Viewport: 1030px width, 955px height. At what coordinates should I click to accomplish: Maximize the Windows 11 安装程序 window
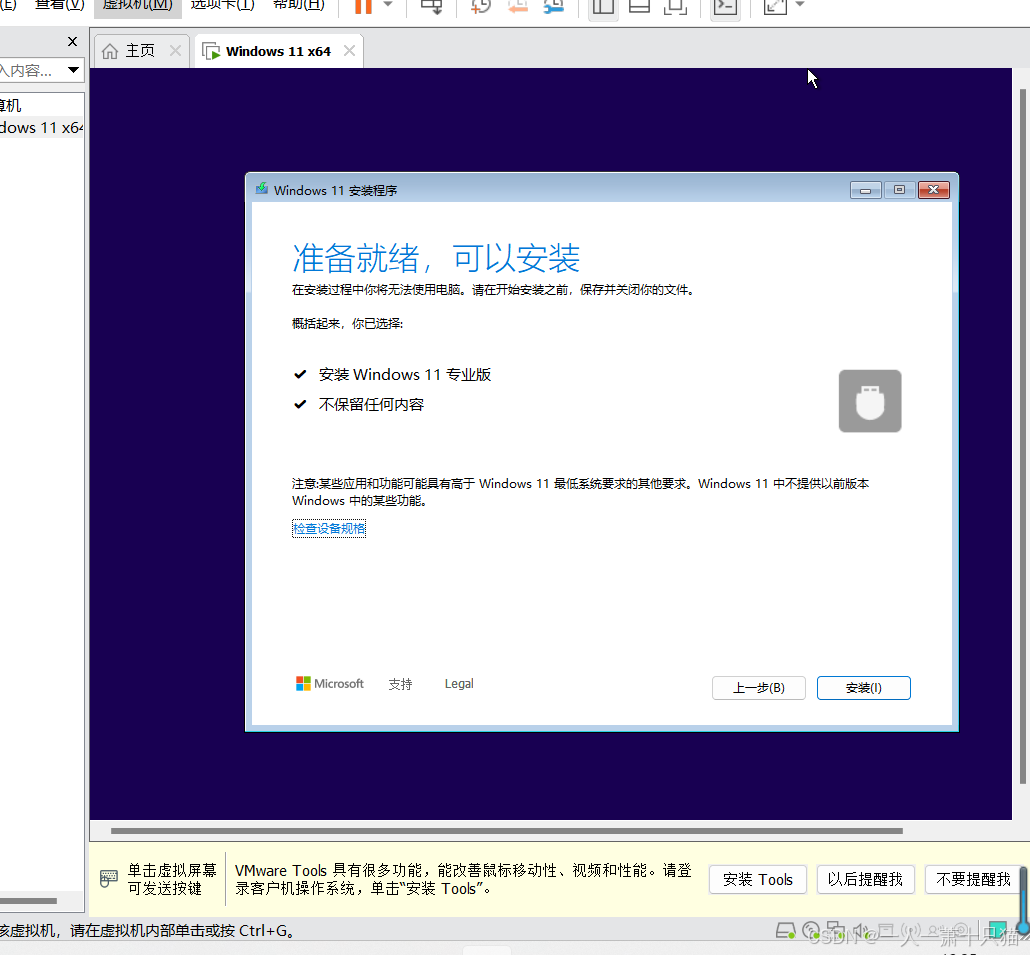tap(899, 190)
